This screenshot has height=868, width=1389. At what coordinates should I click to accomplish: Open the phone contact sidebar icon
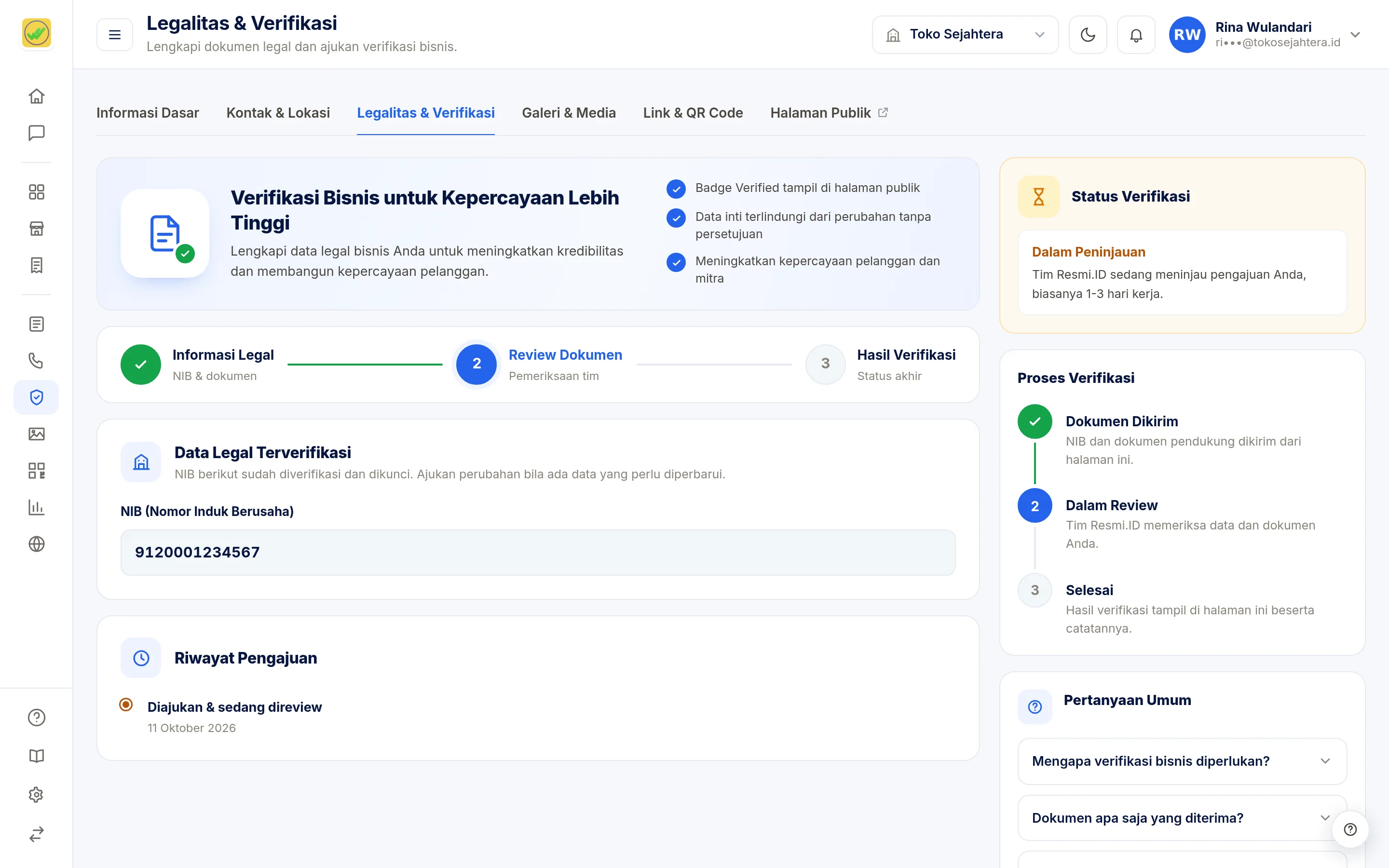pyautogui.click(x=36, y=361)
